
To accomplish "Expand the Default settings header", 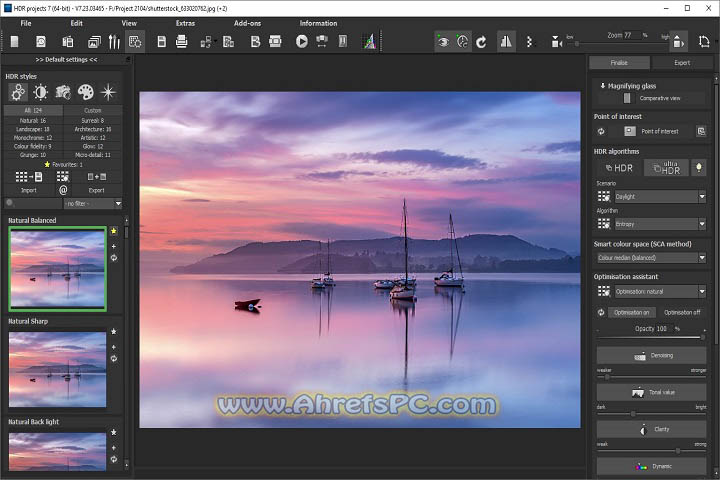I will point(66,60).
